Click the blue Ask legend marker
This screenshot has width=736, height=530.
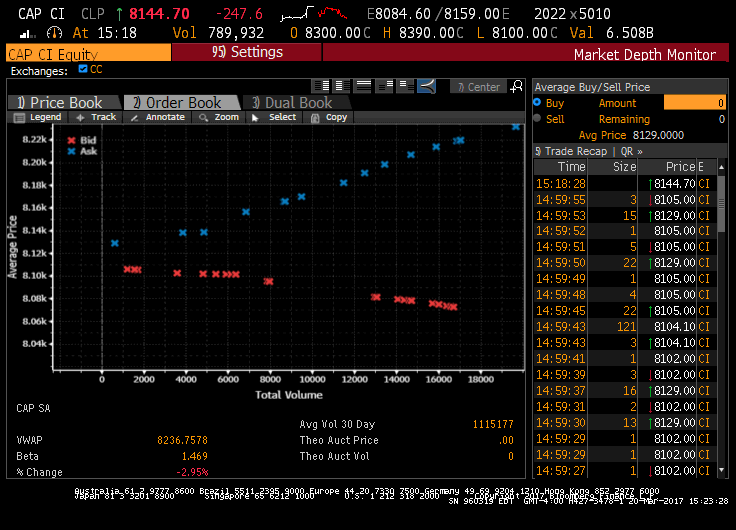coord(71,151)
